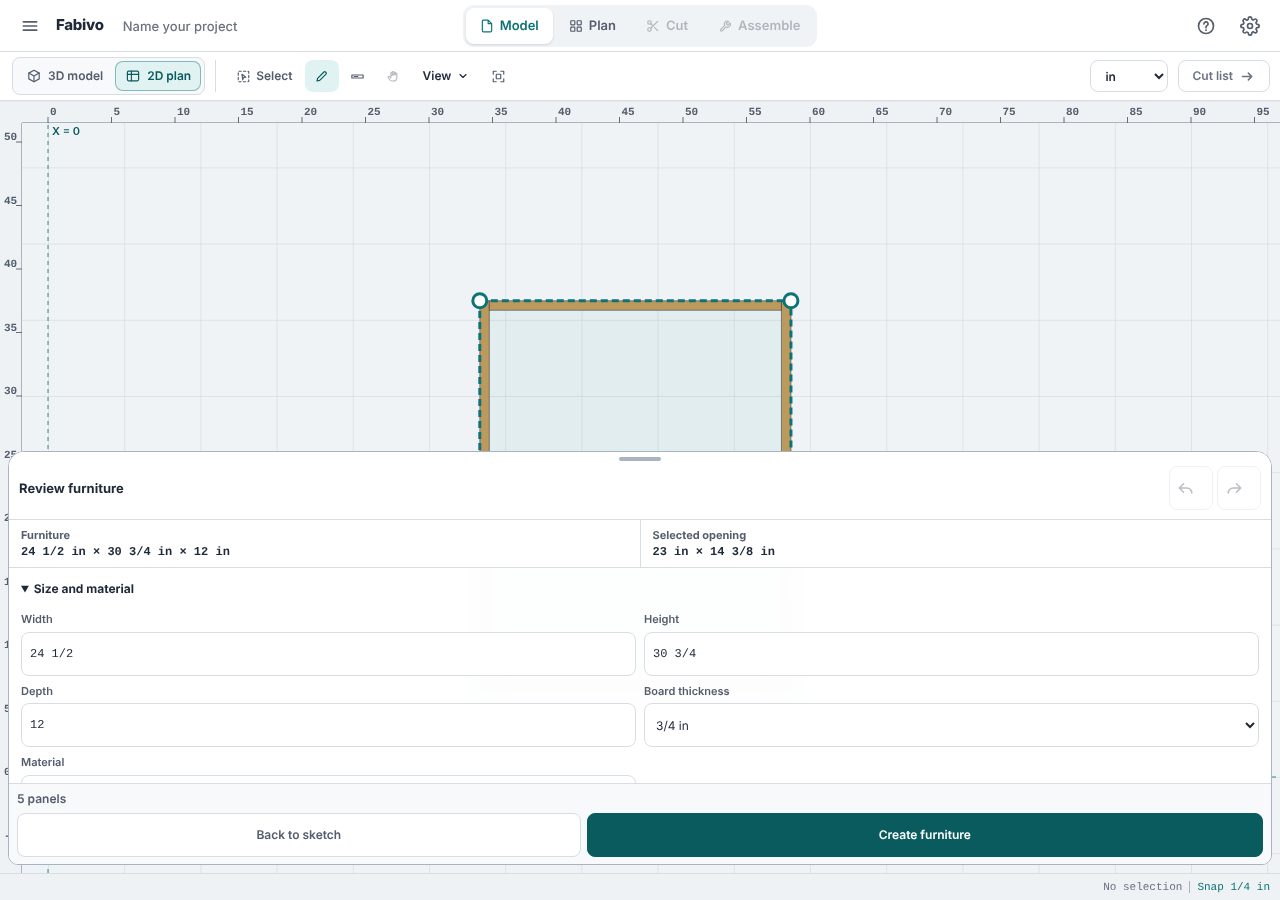The image size is (1280, 900).
Task: Open the Plan tab
Action: (592, 26)
